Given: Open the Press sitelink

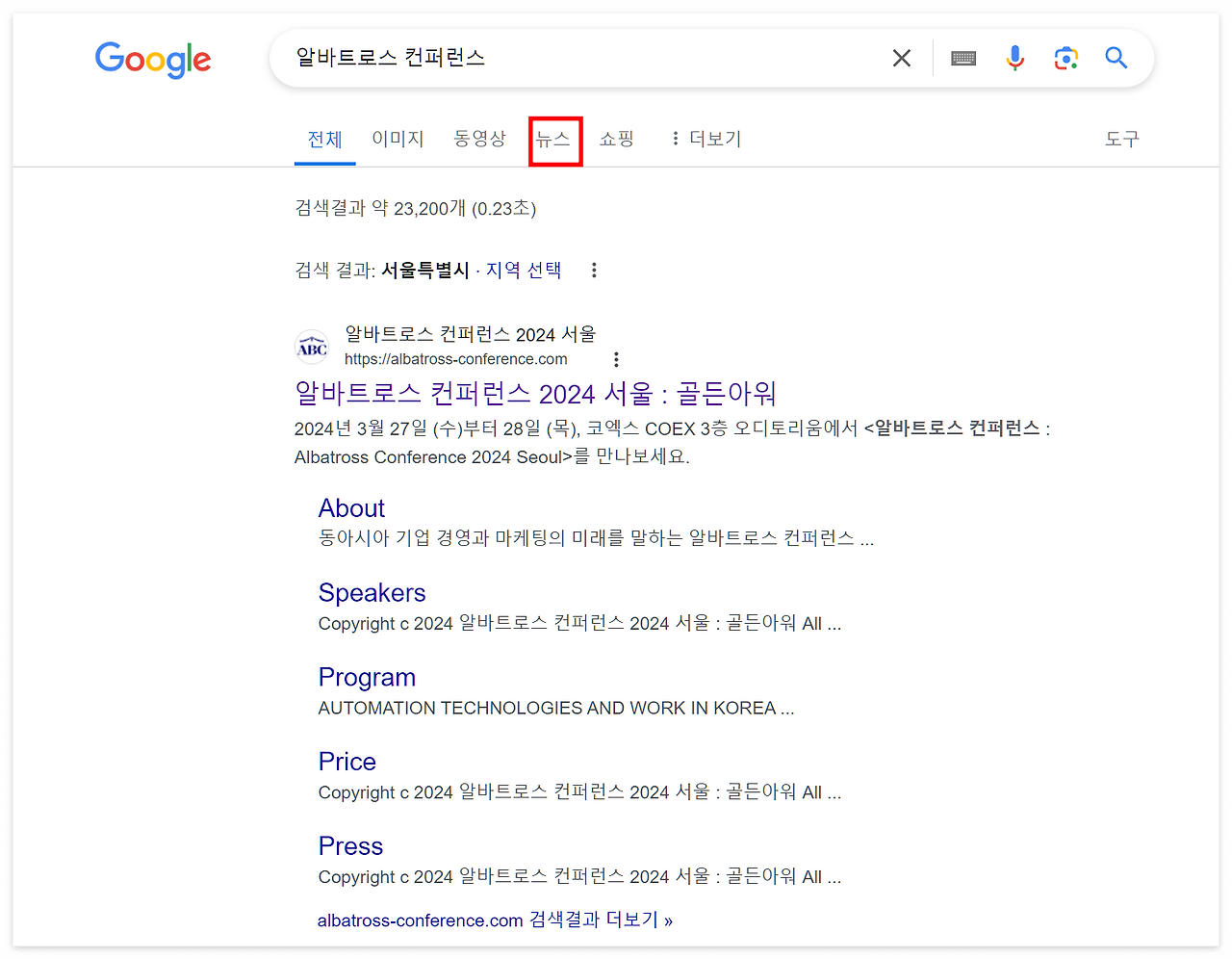Looking at the screenshot, I should tap(350, 846).
